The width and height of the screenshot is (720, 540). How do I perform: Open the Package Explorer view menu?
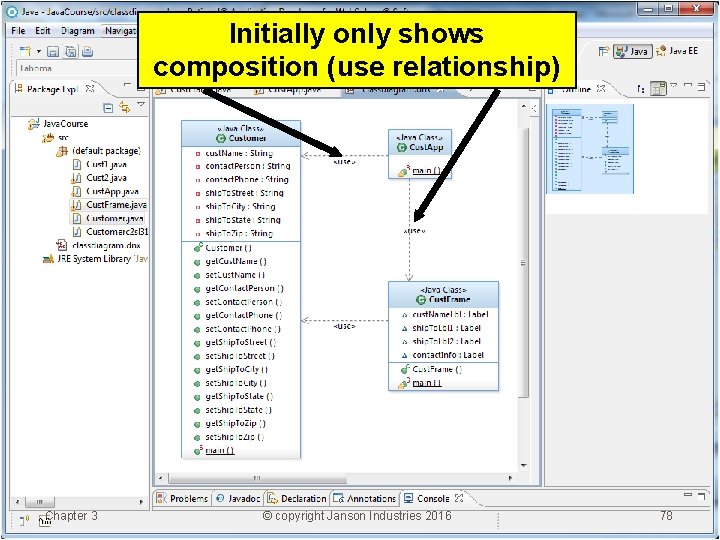coord(141,105)
